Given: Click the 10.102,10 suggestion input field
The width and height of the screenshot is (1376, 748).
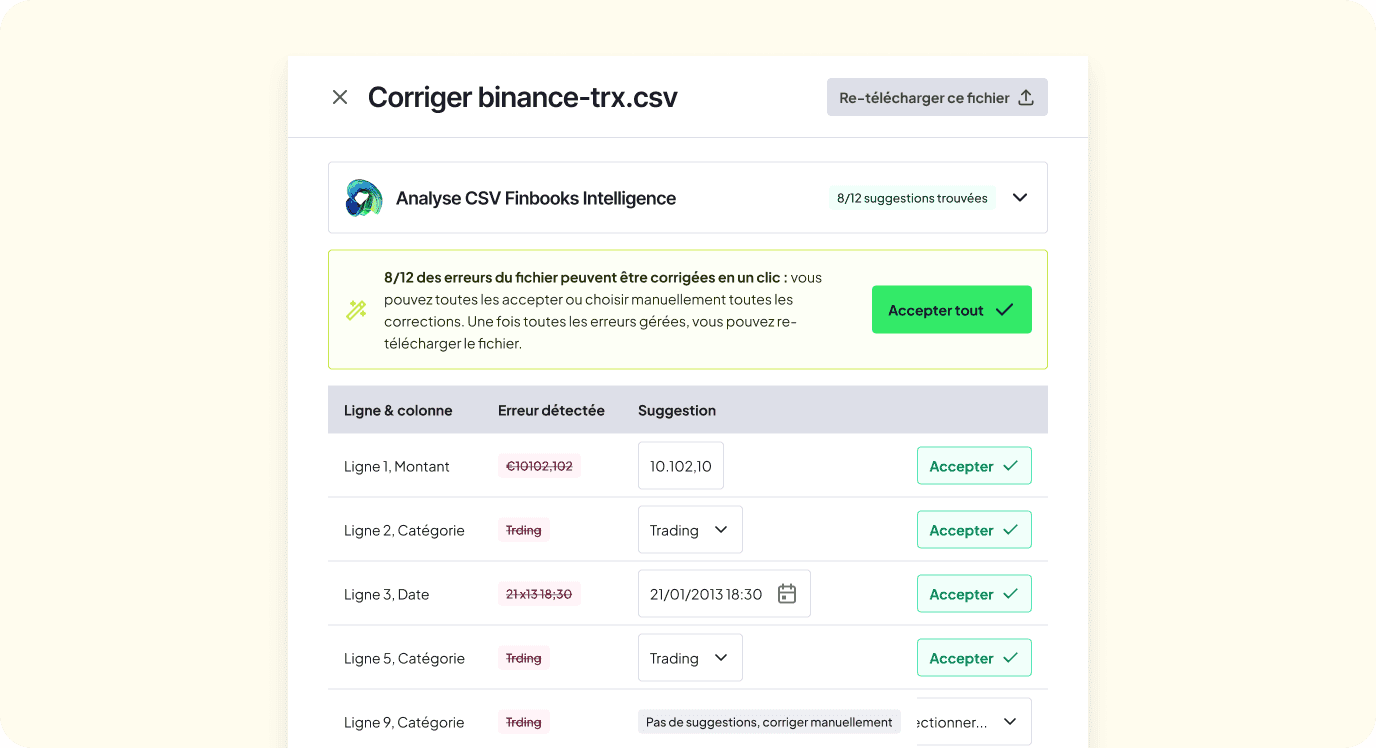Looking at the screenshot, I should point(681,466).
